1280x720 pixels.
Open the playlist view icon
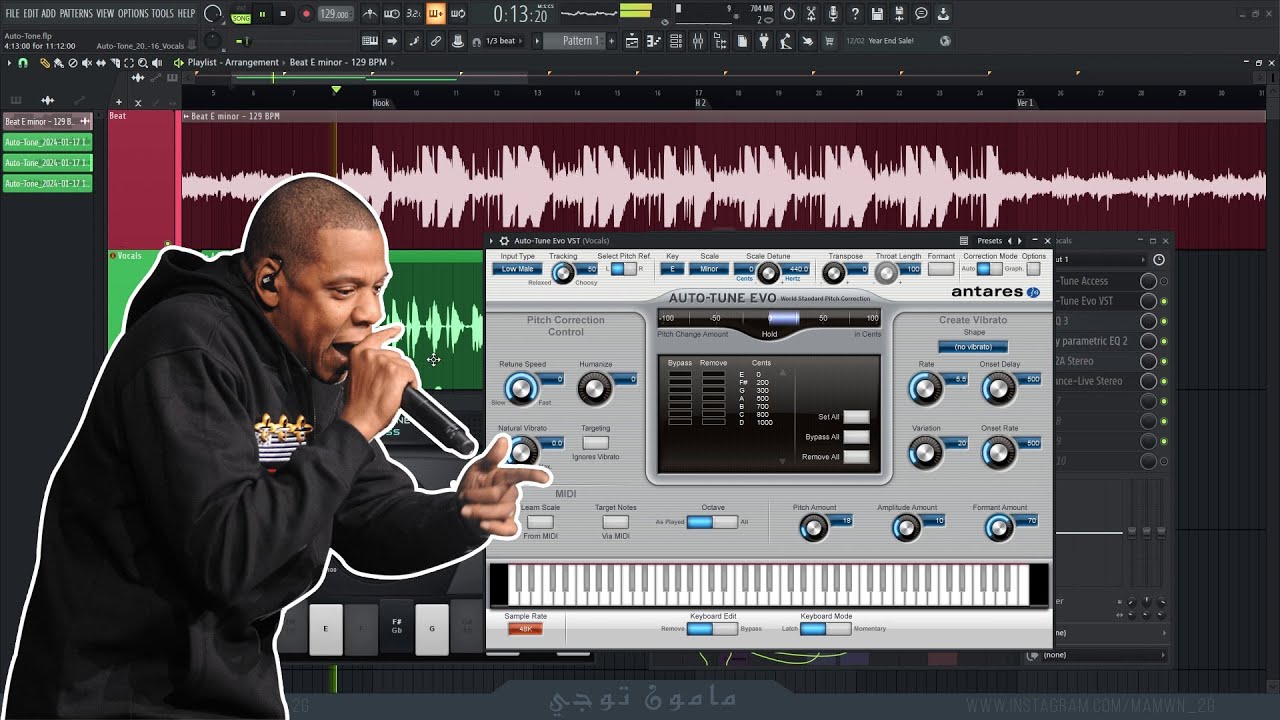[632, 41]
